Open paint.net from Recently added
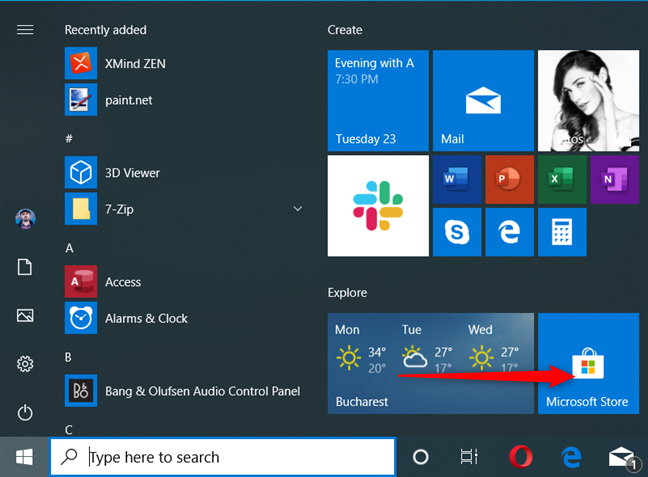 click(184, 100)
